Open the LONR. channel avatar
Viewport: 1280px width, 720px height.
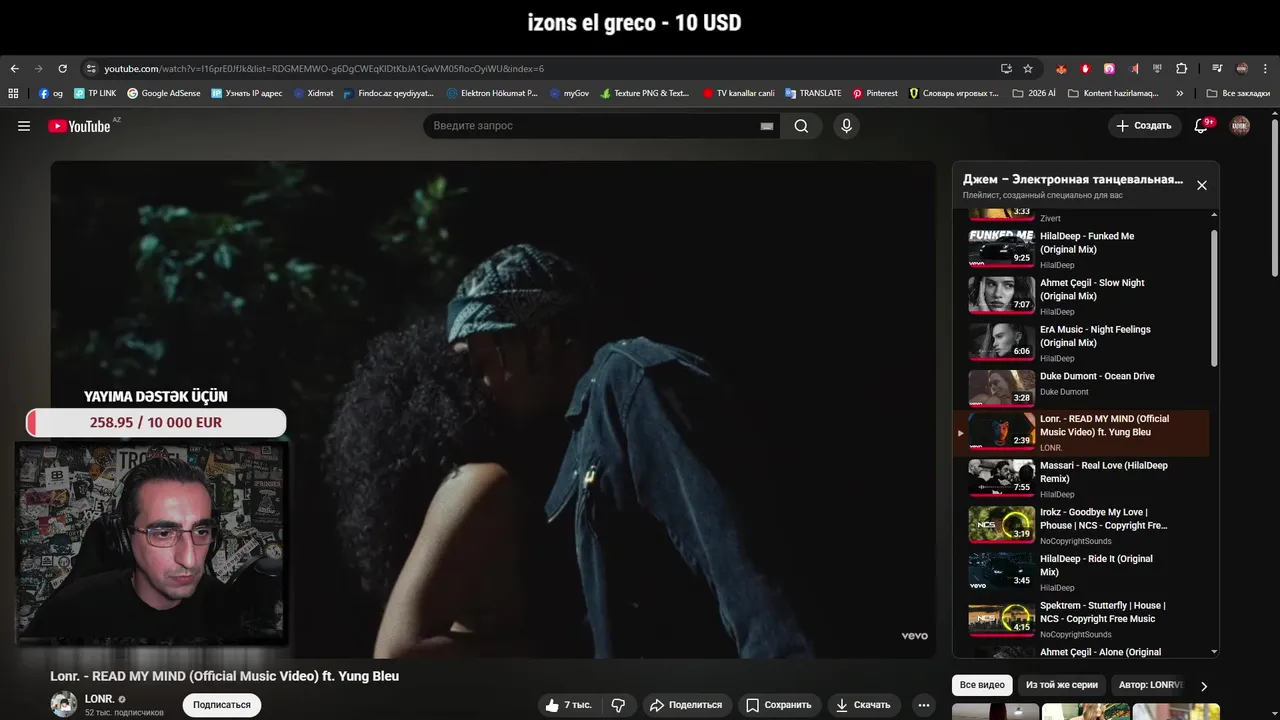pyautogui.click(x=64, y=704)
